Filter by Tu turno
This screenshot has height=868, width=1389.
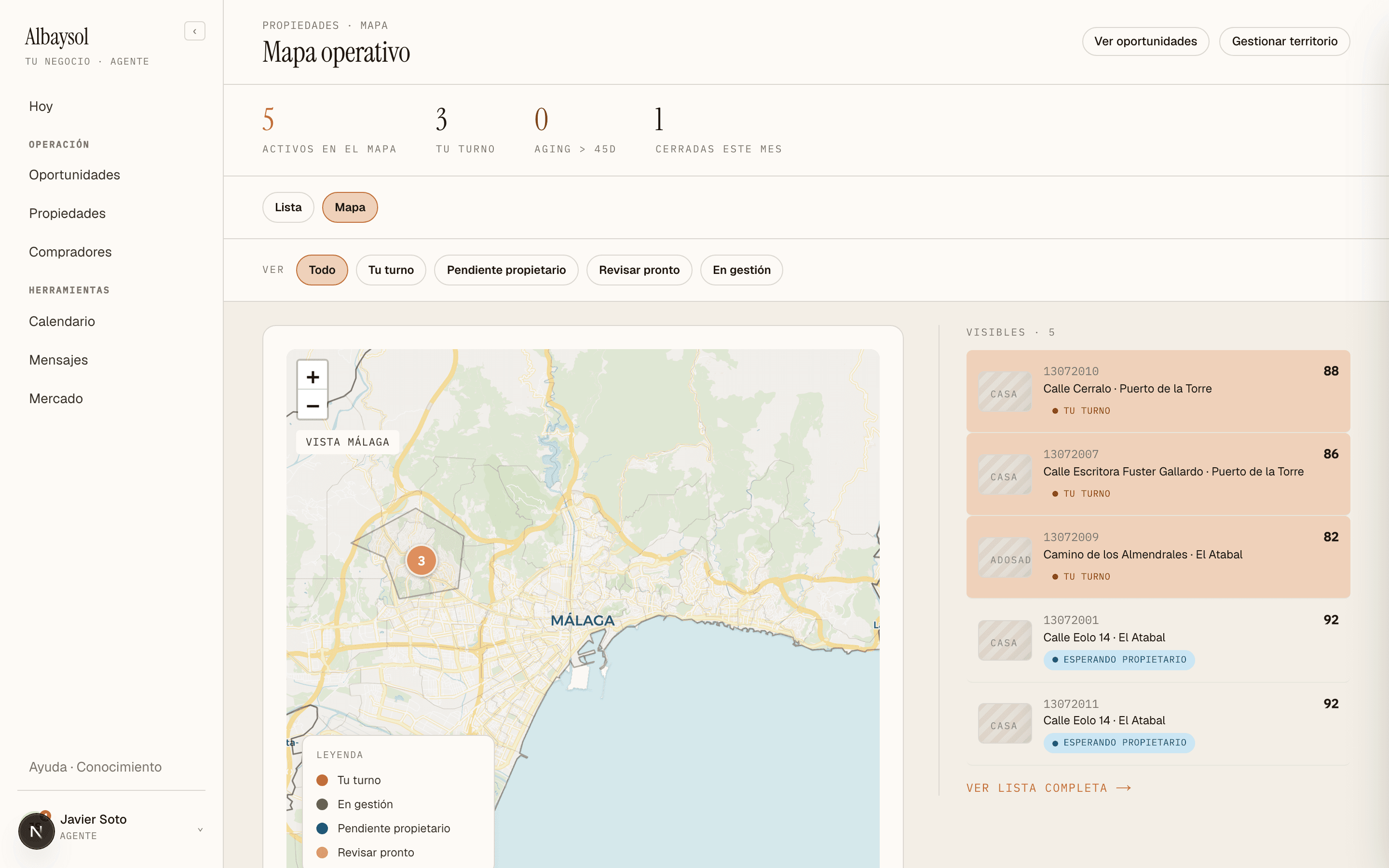click(391, 270)
